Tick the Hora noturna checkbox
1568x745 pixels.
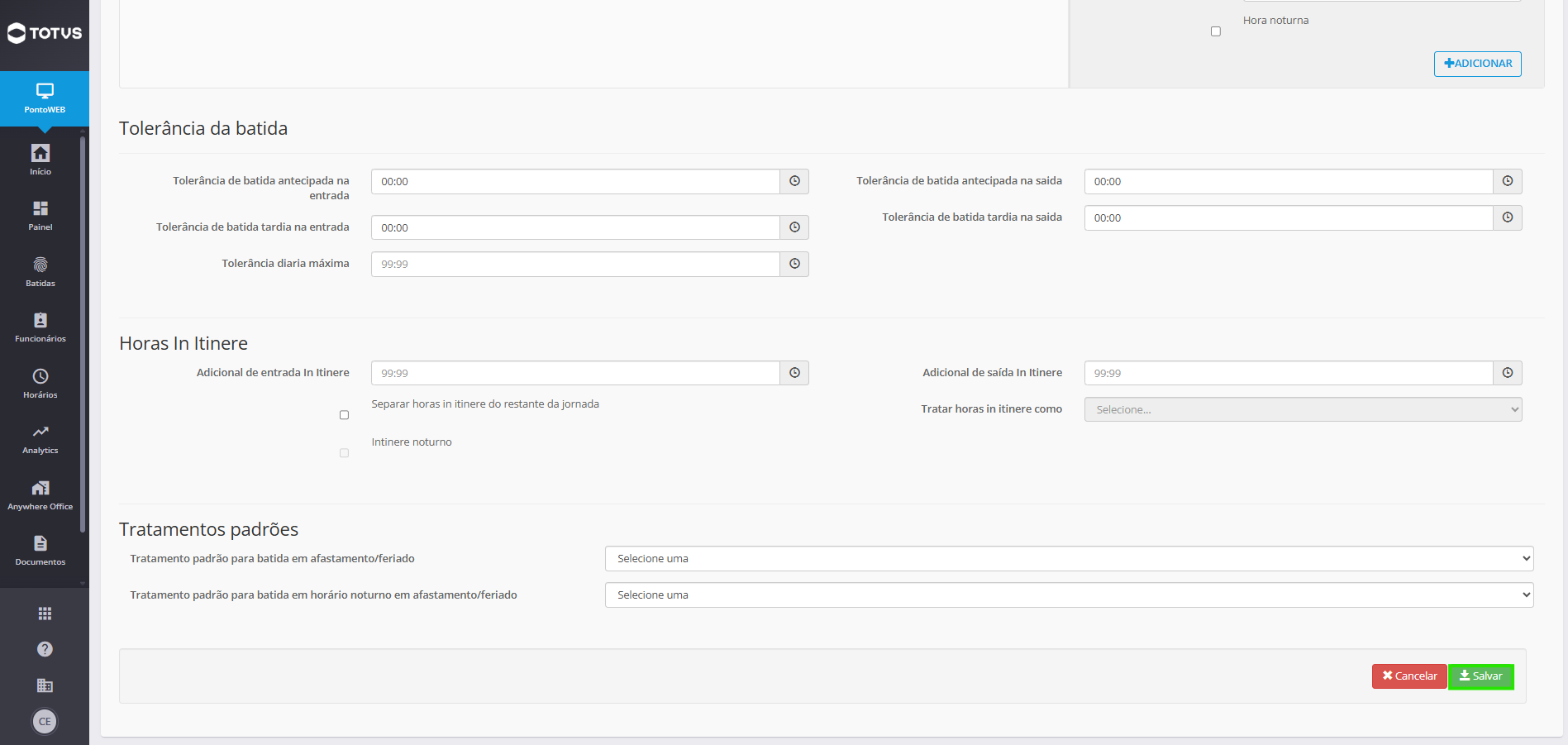(1216, 31)
